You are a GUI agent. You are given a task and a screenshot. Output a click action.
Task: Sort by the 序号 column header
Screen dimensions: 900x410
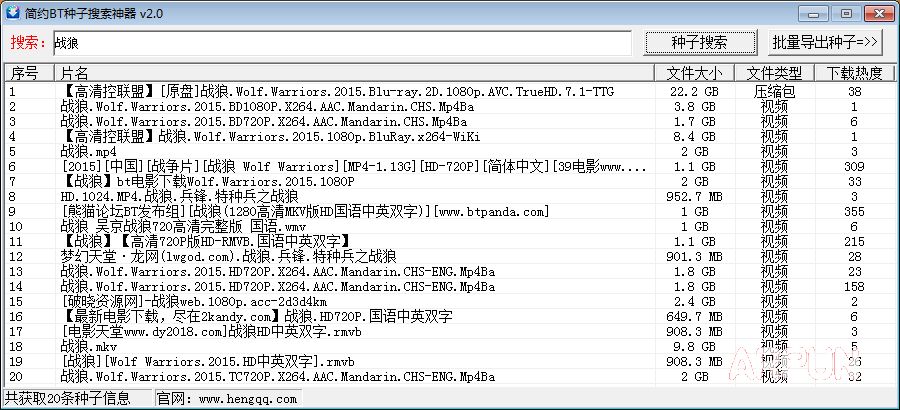pyautogui.click(x=29, y=73)
